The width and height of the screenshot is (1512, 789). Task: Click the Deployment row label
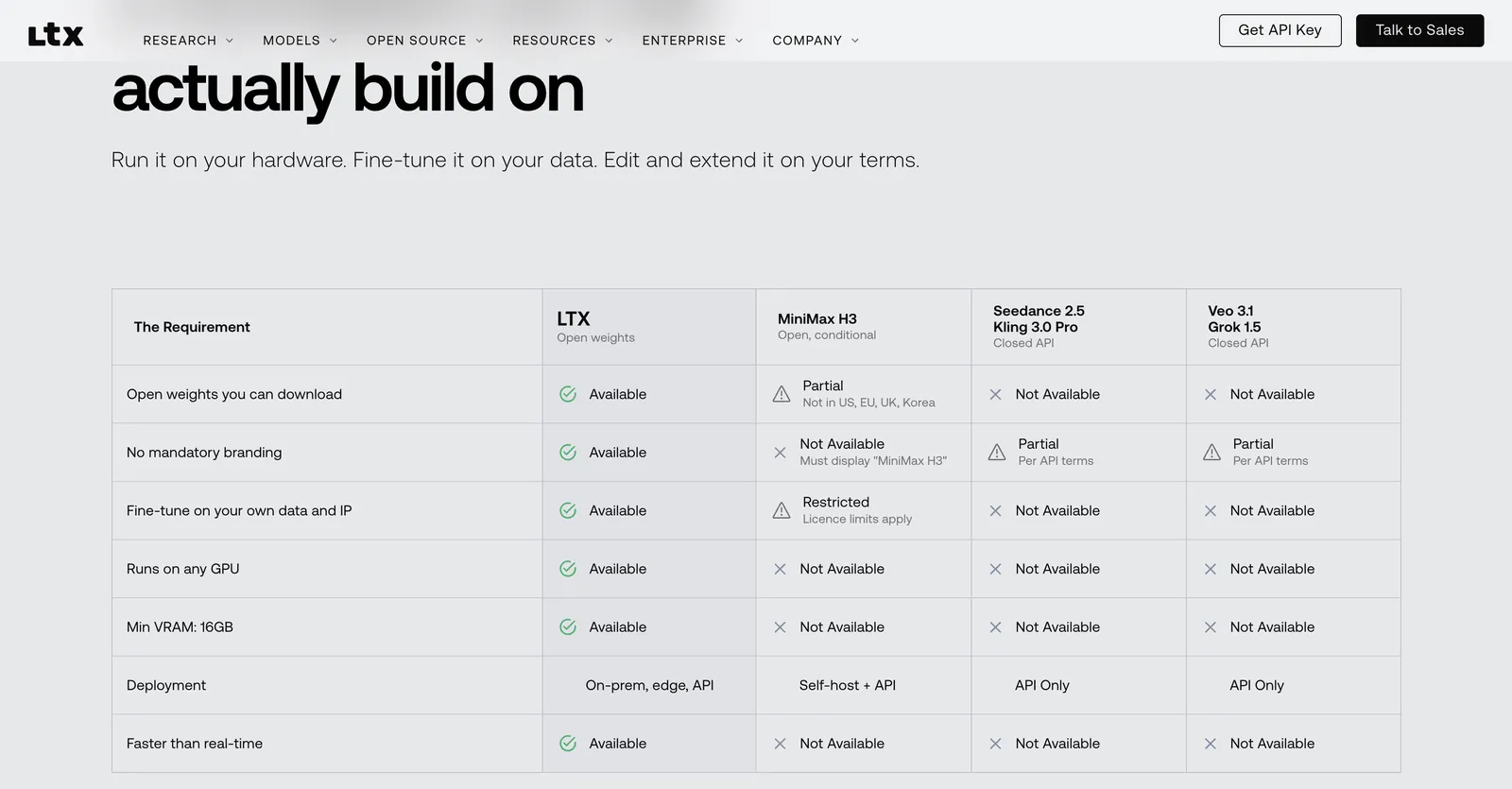point(166,685)
